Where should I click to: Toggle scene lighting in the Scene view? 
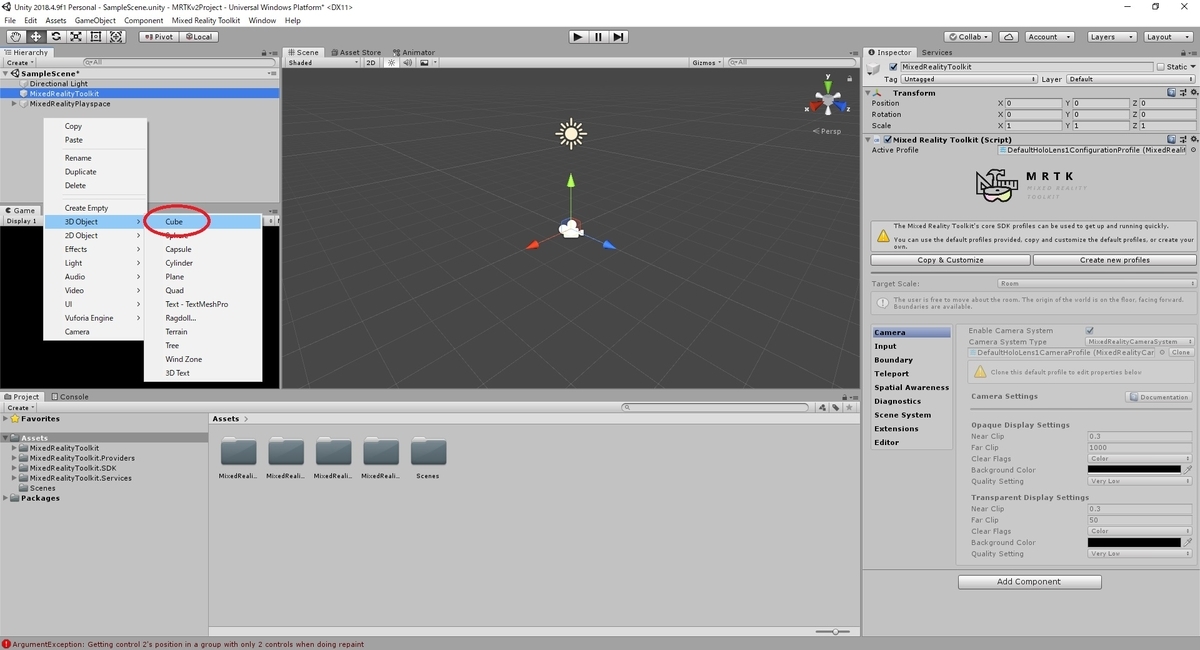391,63
